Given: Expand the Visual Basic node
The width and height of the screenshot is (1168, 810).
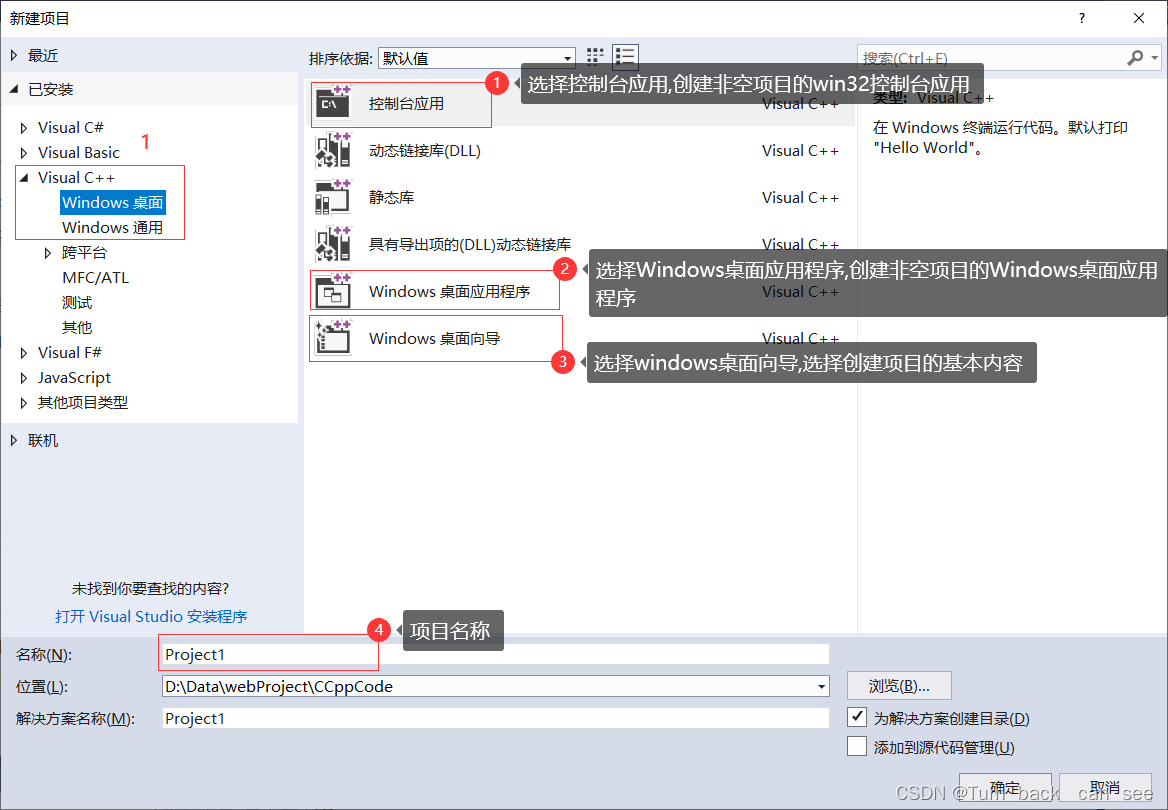Looking at the screenshot, I should click(24, 153).
